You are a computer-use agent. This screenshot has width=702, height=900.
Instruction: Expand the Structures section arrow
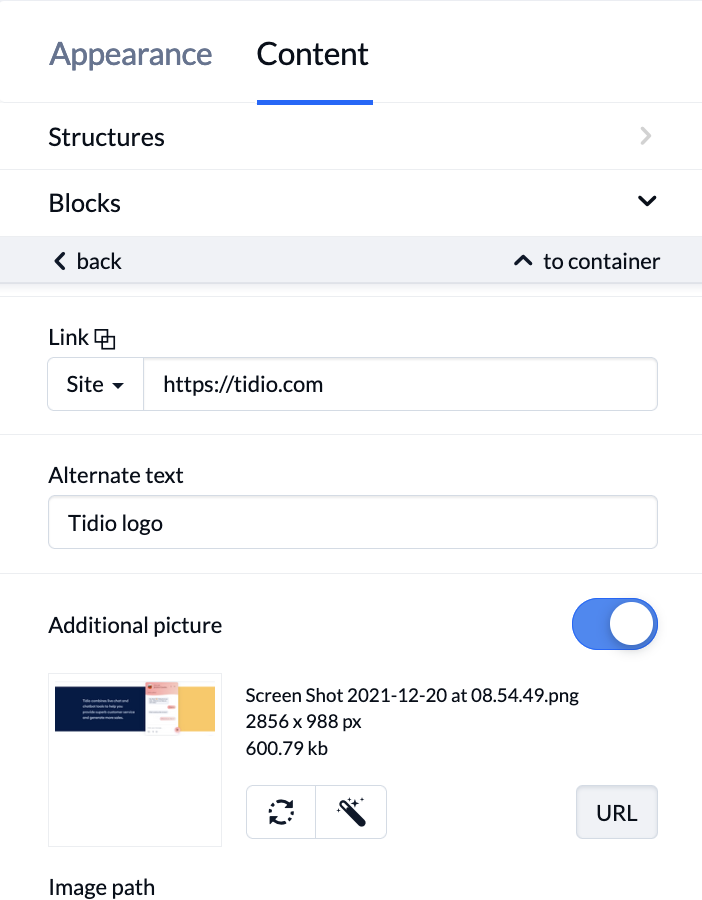646,136
